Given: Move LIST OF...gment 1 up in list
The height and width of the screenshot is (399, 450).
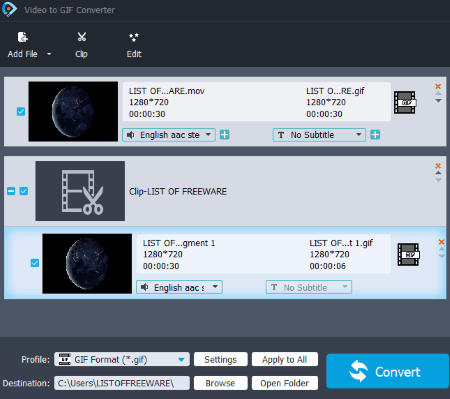Looking at the screenshot, I should [442, 249].
